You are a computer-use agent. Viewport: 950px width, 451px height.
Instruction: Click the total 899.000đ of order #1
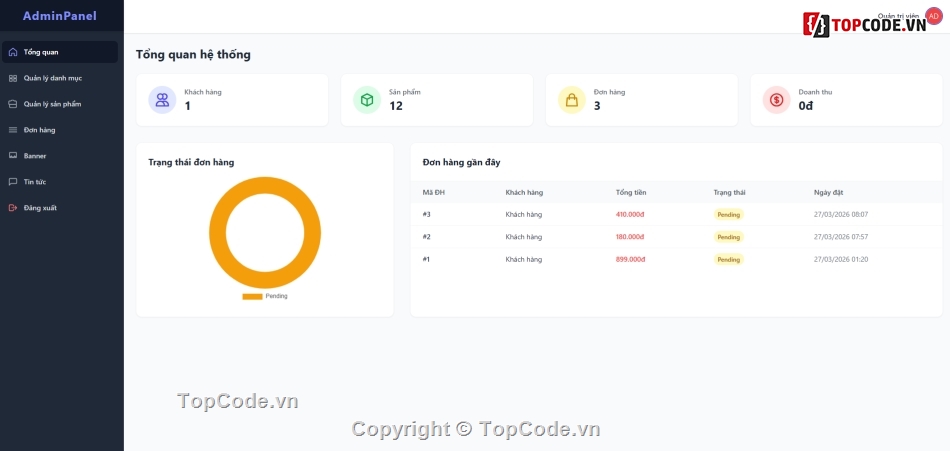point(631,259)
